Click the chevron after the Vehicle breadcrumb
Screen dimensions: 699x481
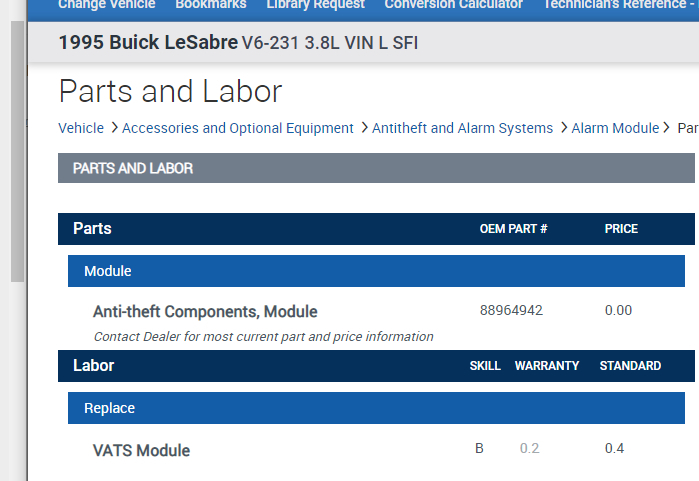pos(114,128)
